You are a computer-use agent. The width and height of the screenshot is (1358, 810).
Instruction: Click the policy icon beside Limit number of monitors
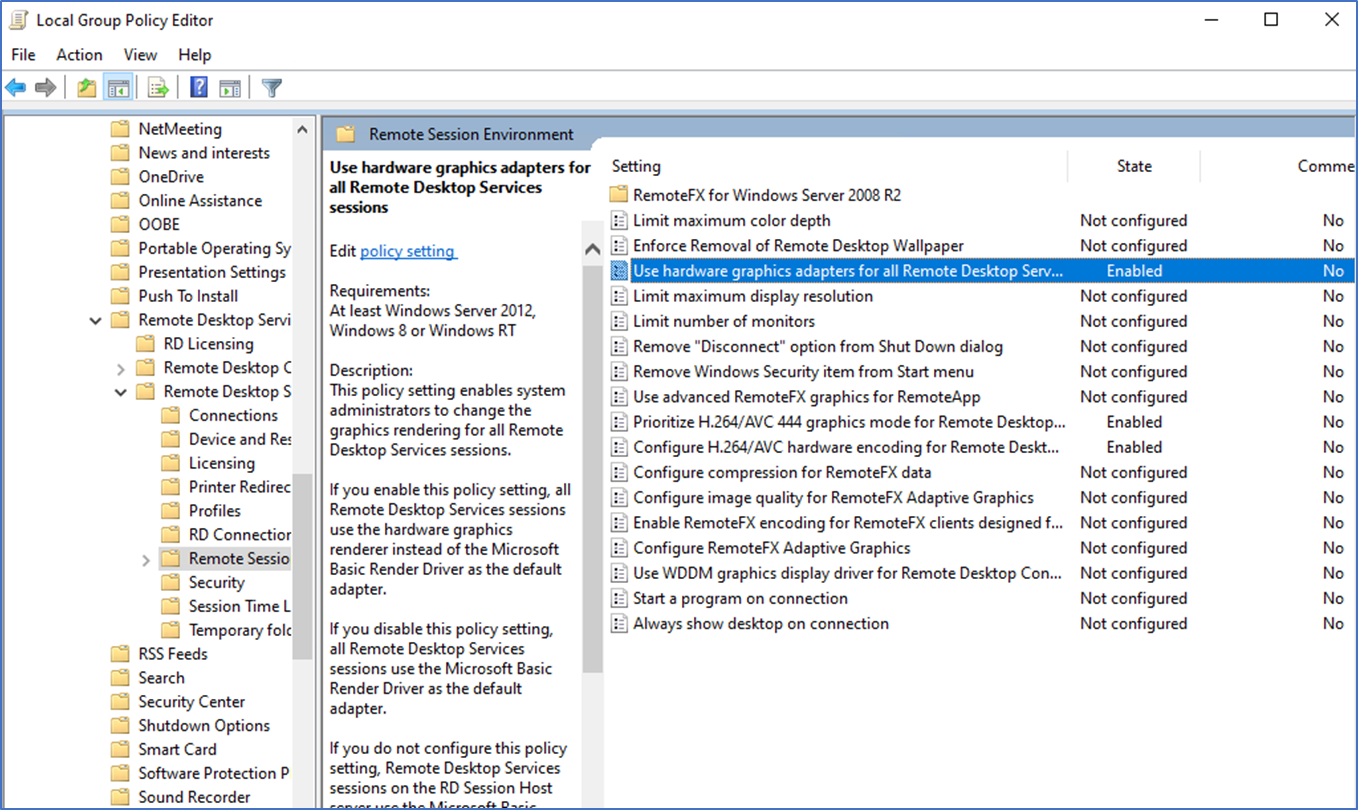pos(620,322)
